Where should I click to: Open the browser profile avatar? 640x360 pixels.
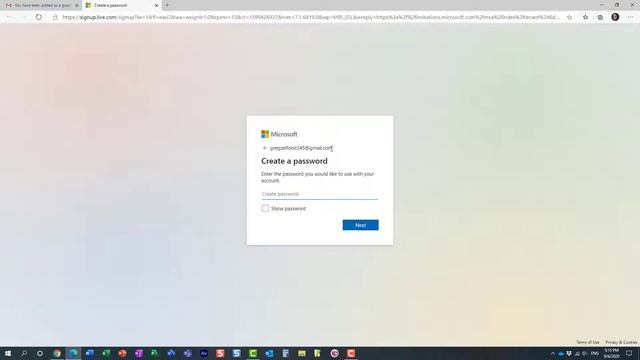pos(615,17)
